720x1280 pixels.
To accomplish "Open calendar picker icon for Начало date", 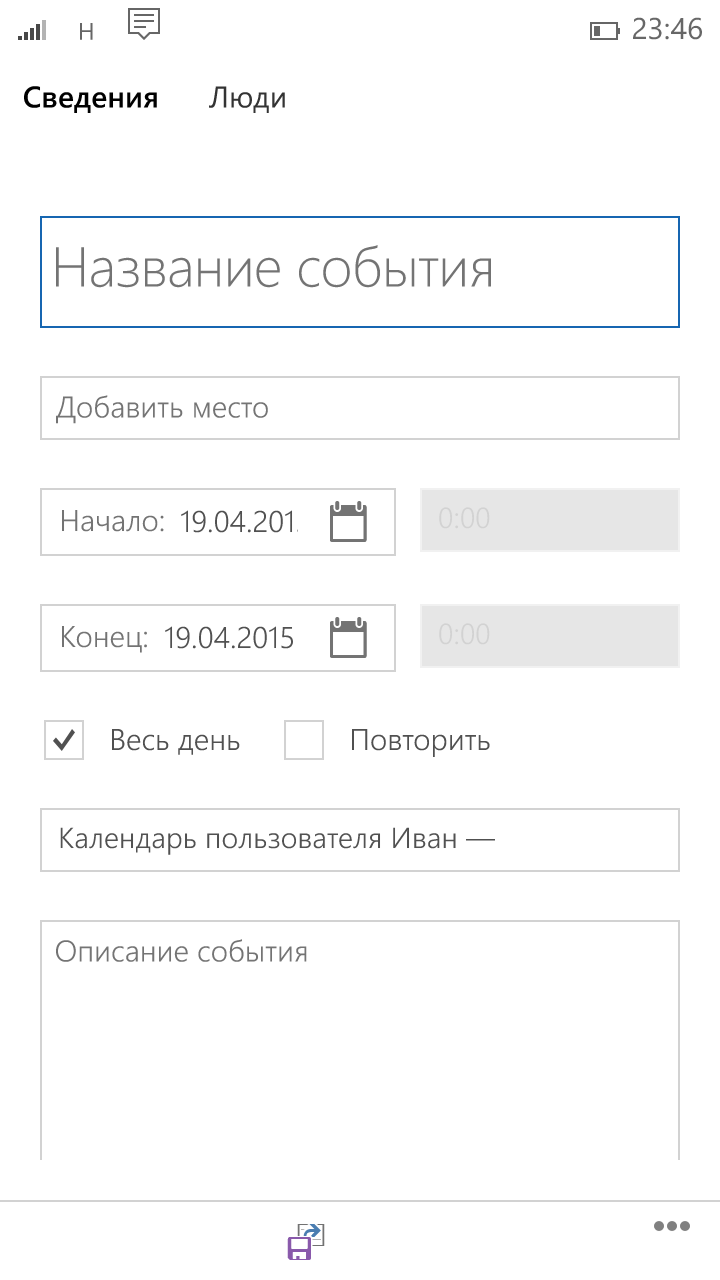I will pos(348,522).
